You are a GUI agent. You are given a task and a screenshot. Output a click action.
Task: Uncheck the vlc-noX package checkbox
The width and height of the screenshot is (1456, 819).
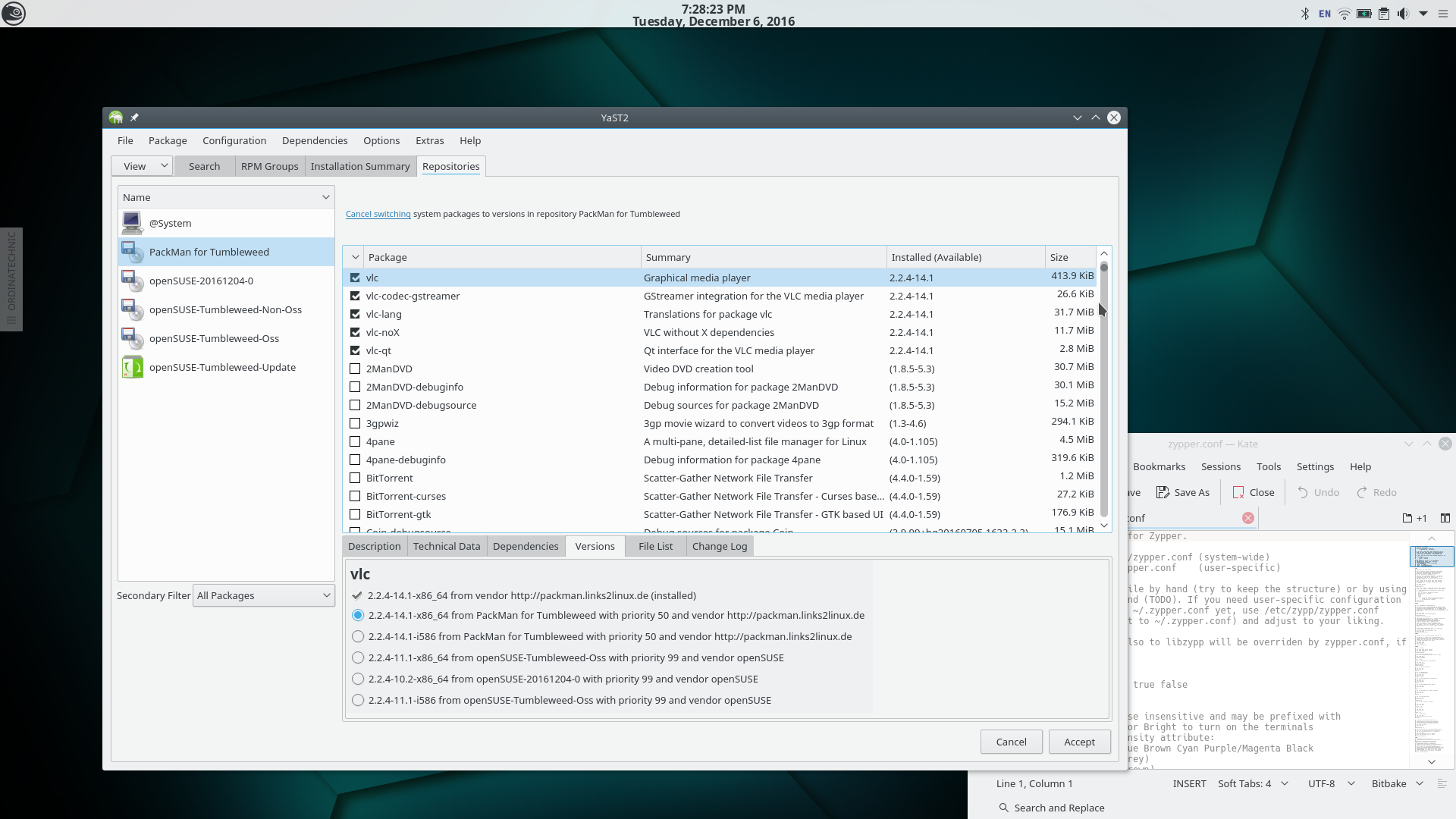(x=355, y=332)
